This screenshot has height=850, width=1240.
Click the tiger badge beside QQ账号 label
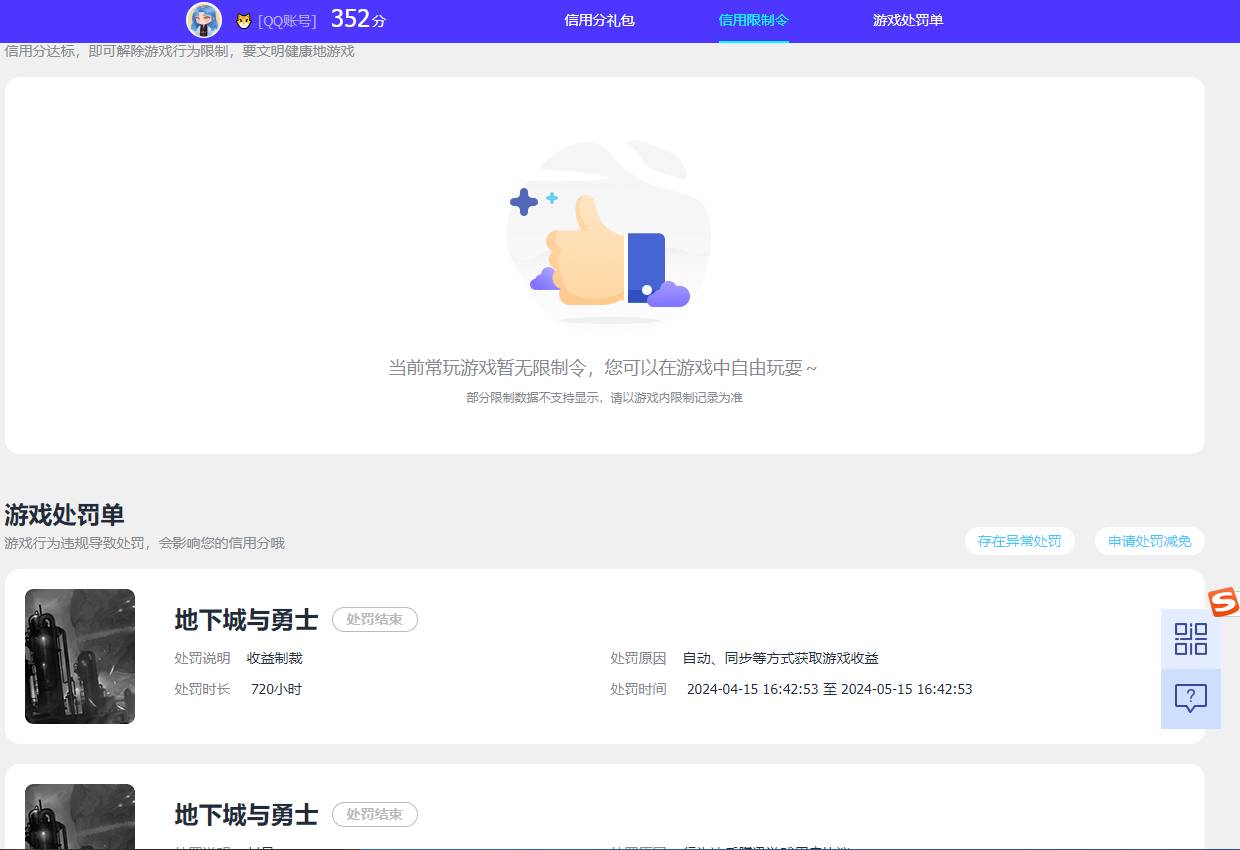click(242, 20)
